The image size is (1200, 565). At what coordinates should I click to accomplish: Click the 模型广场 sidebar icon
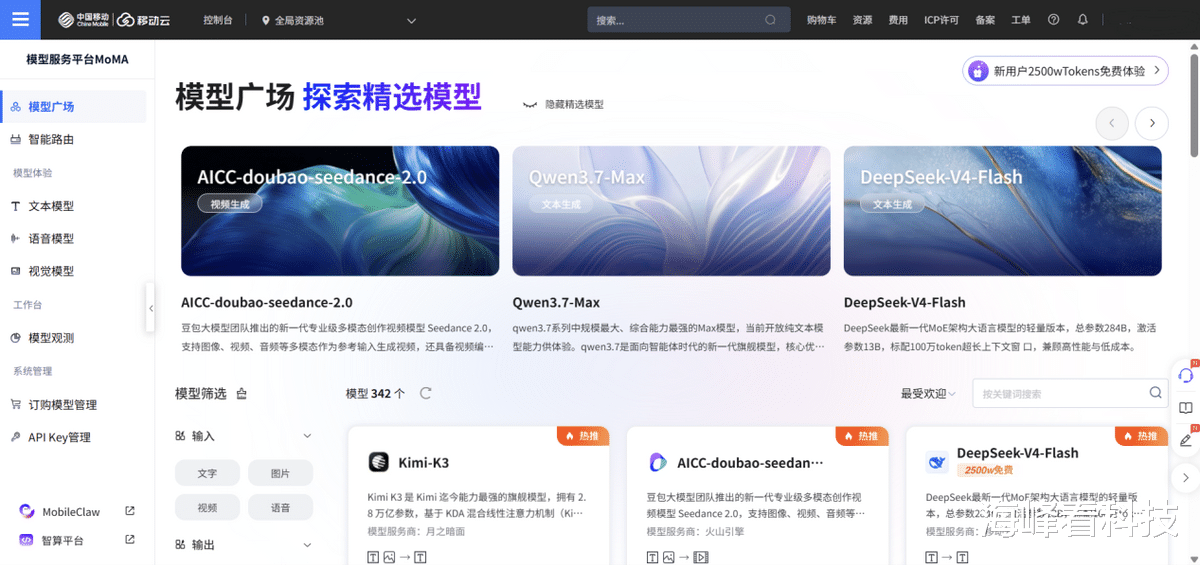[15, 106]
